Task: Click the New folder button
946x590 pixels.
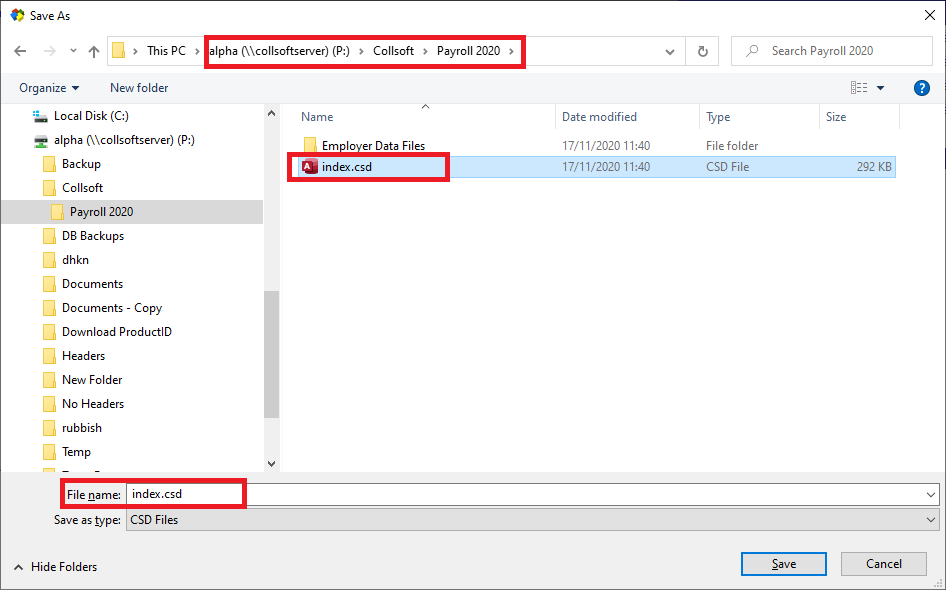Action: point(139,88)
